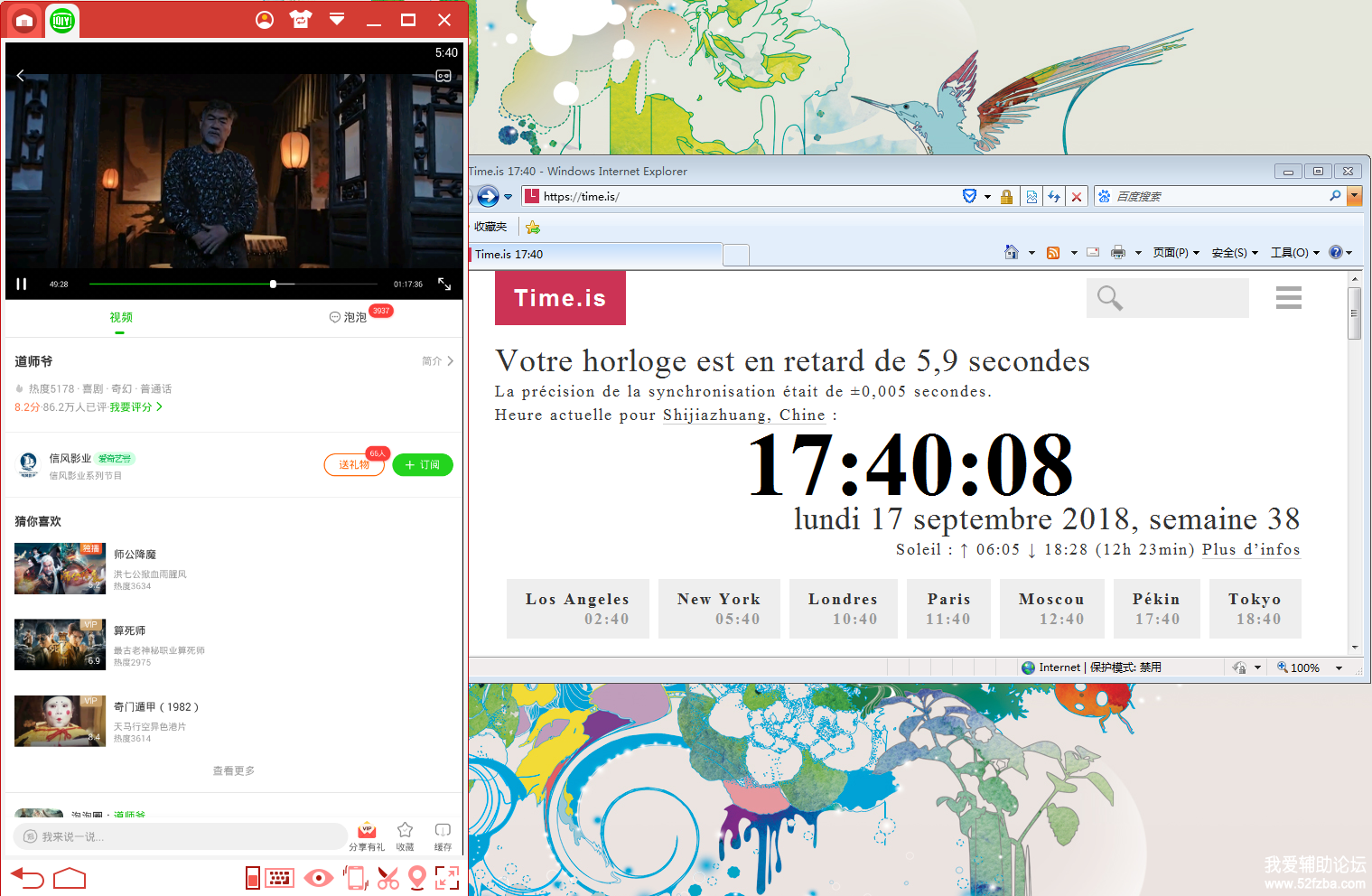The image size is (1372, 896).
Task: Expand the search provider dropdown in IE
Action: click(x=1354, y=196)
